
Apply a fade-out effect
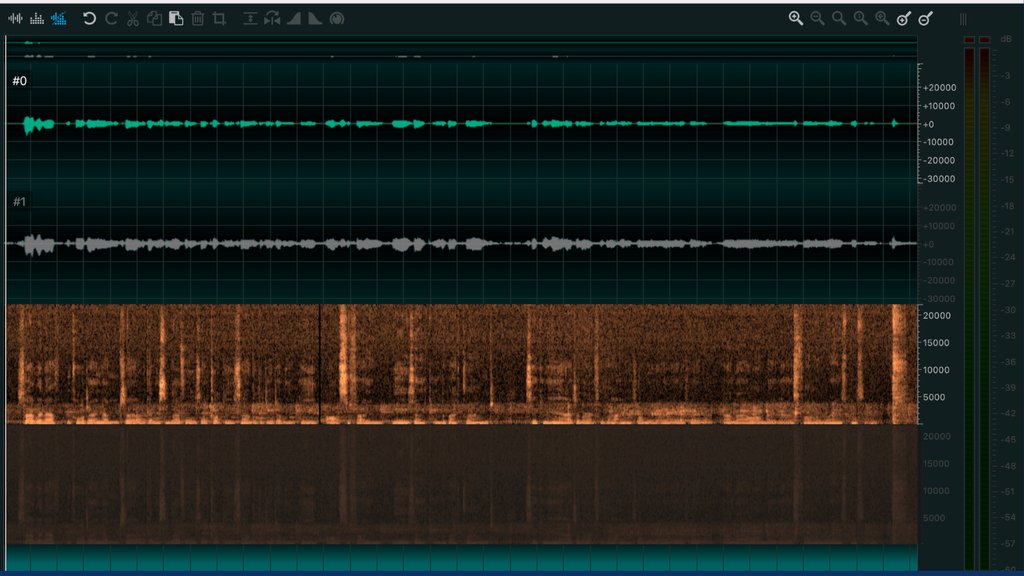point(314,17)
